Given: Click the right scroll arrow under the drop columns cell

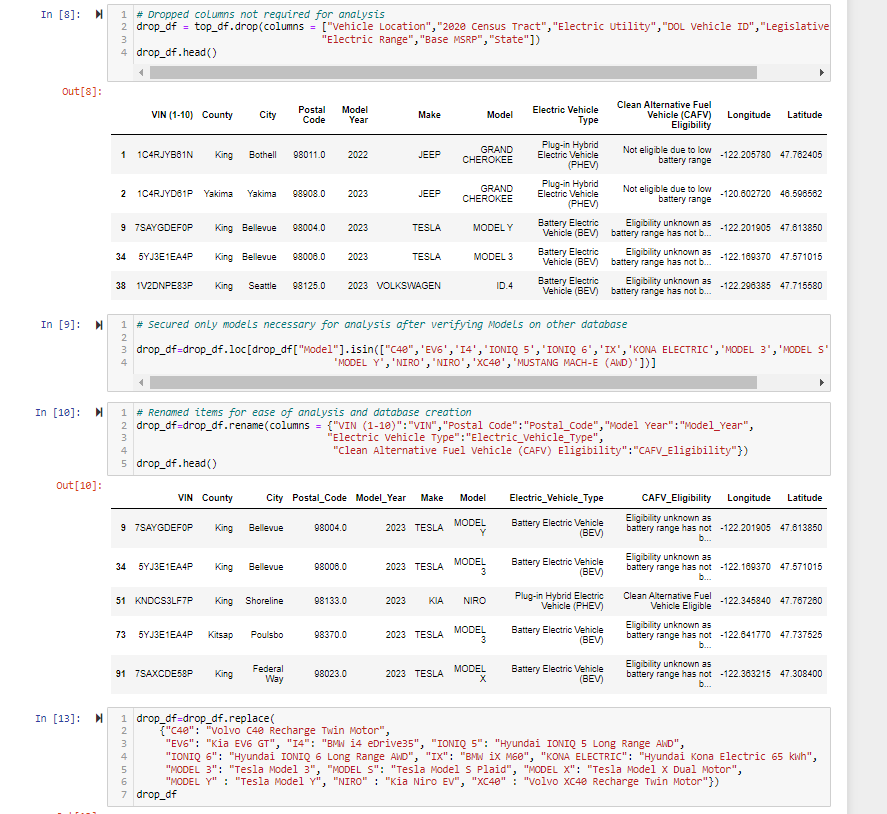Looking at the screenshot, I should tap(819, 72).
